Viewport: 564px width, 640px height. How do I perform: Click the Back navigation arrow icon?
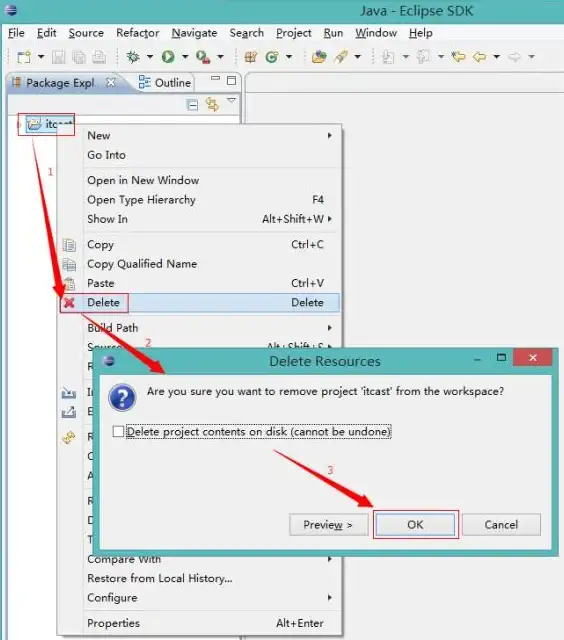(x=480, y=57)
